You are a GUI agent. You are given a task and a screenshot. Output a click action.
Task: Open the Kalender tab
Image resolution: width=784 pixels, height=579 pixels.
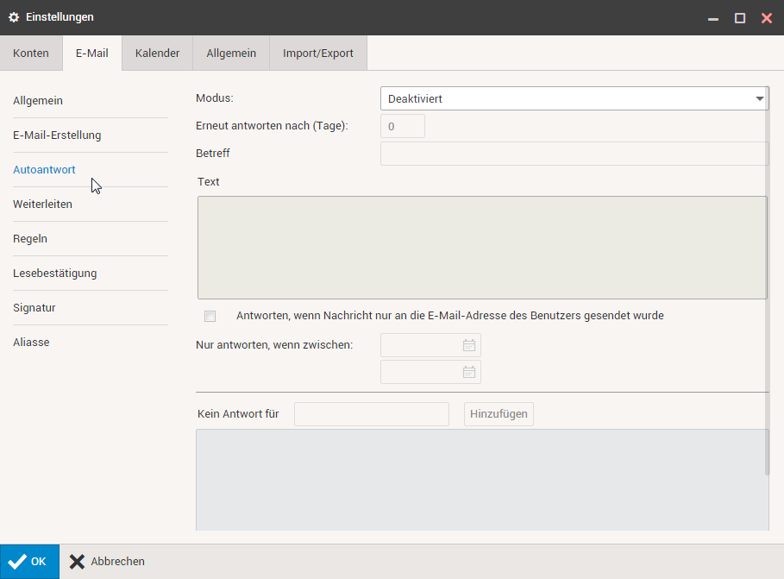click(x=157, y=53)
